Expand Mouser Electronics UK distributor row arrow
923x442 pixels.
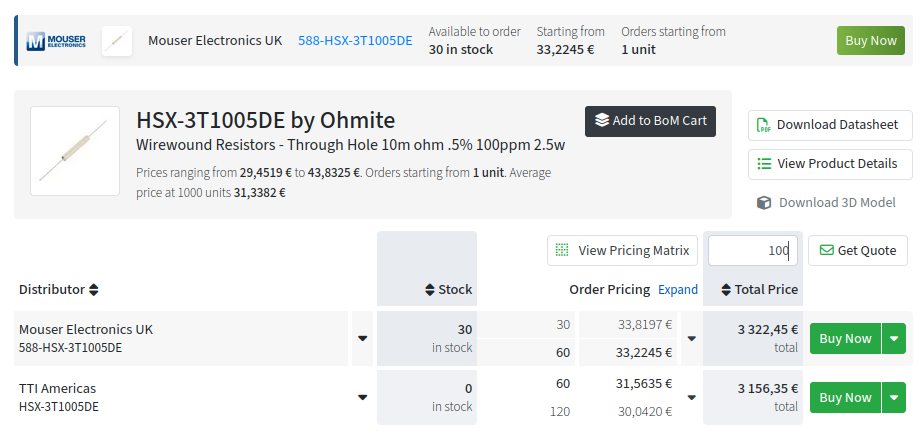click(x=363, y=338)
